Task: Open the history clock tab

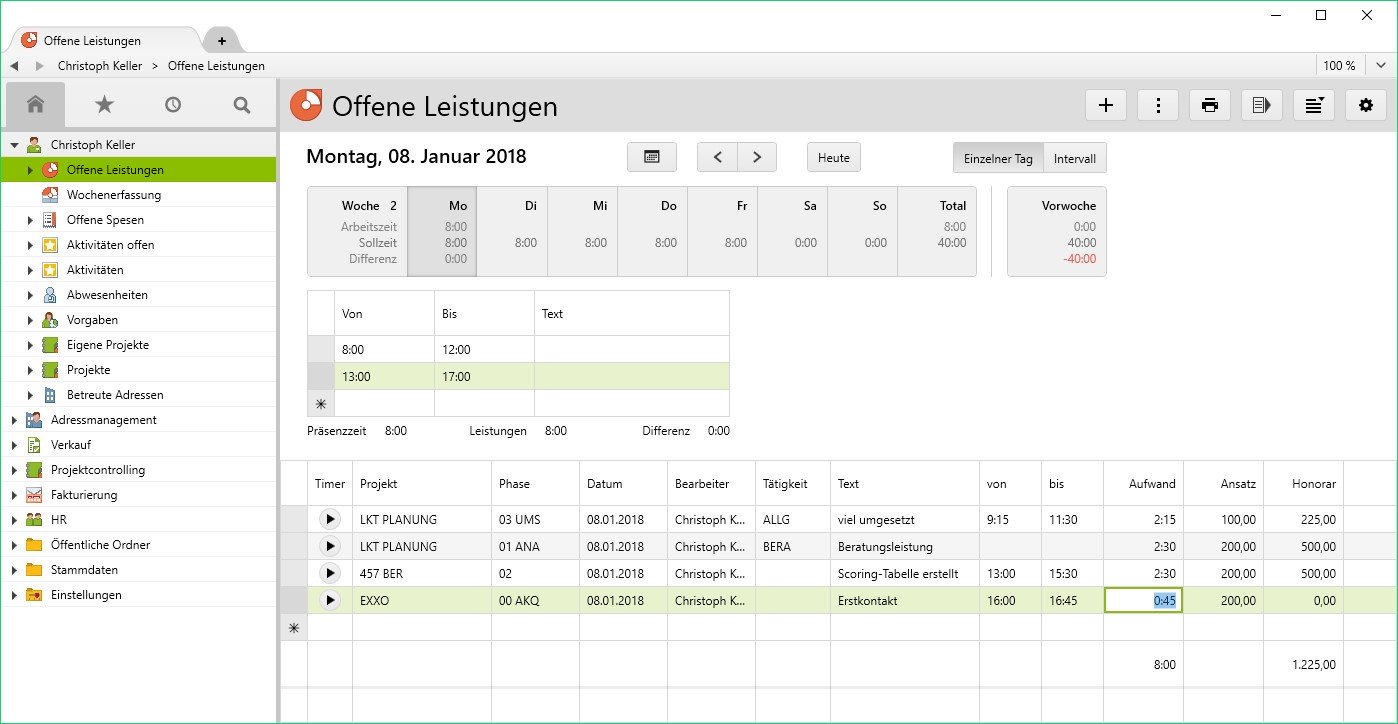Action: 173,104
